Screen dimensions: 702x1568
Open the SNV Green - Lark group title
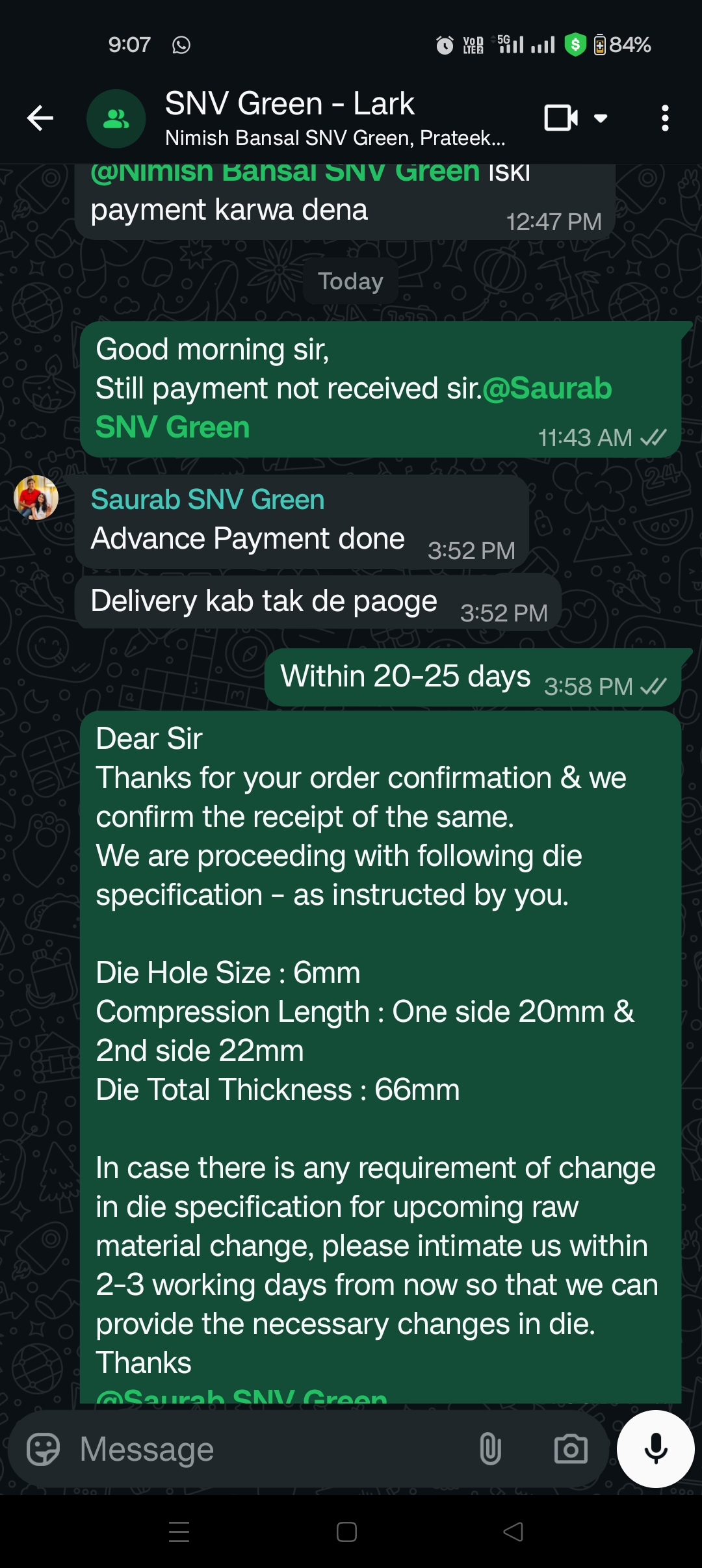290,103
